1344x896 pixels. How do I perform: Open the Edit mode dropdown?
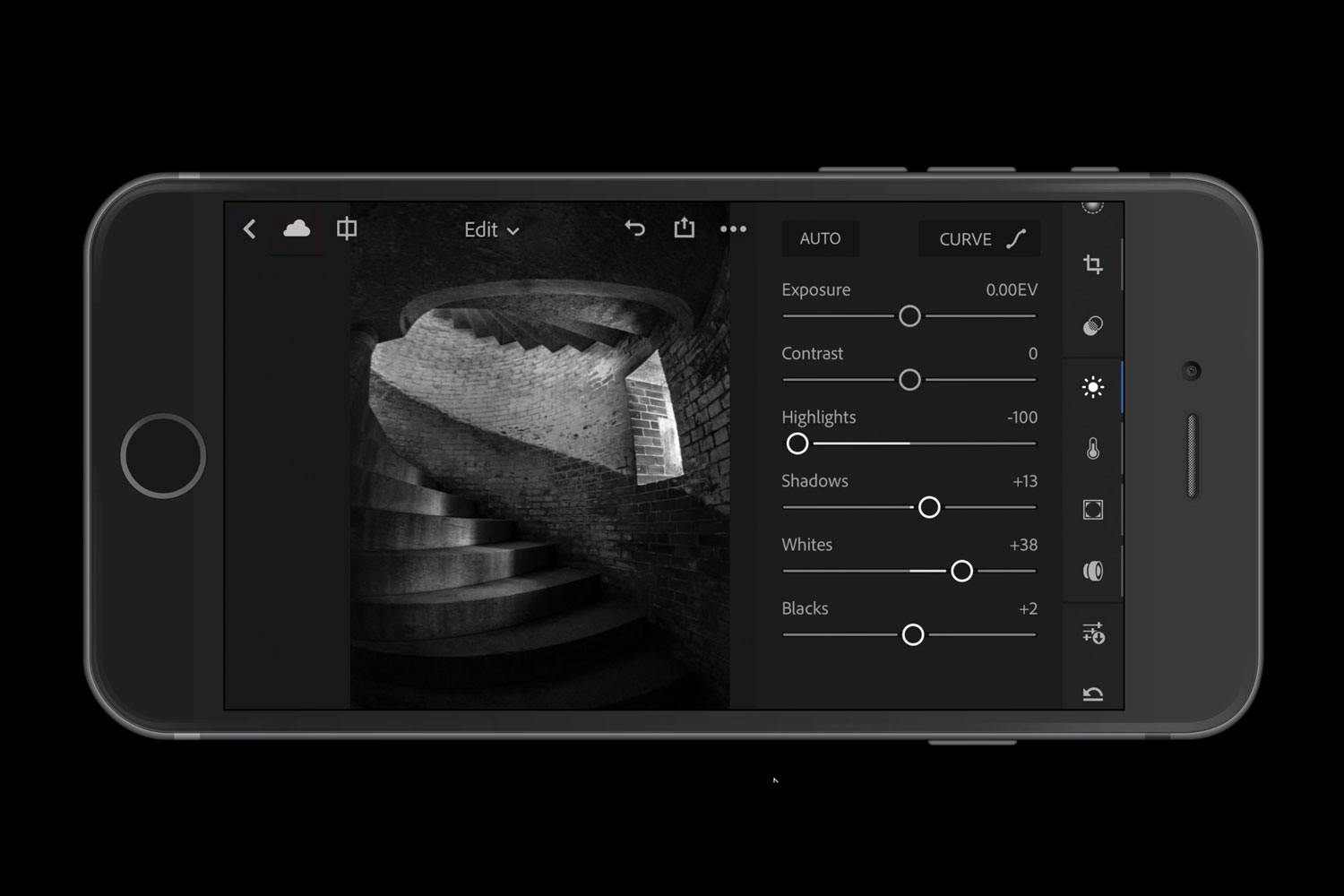click(x=491, y=229)
